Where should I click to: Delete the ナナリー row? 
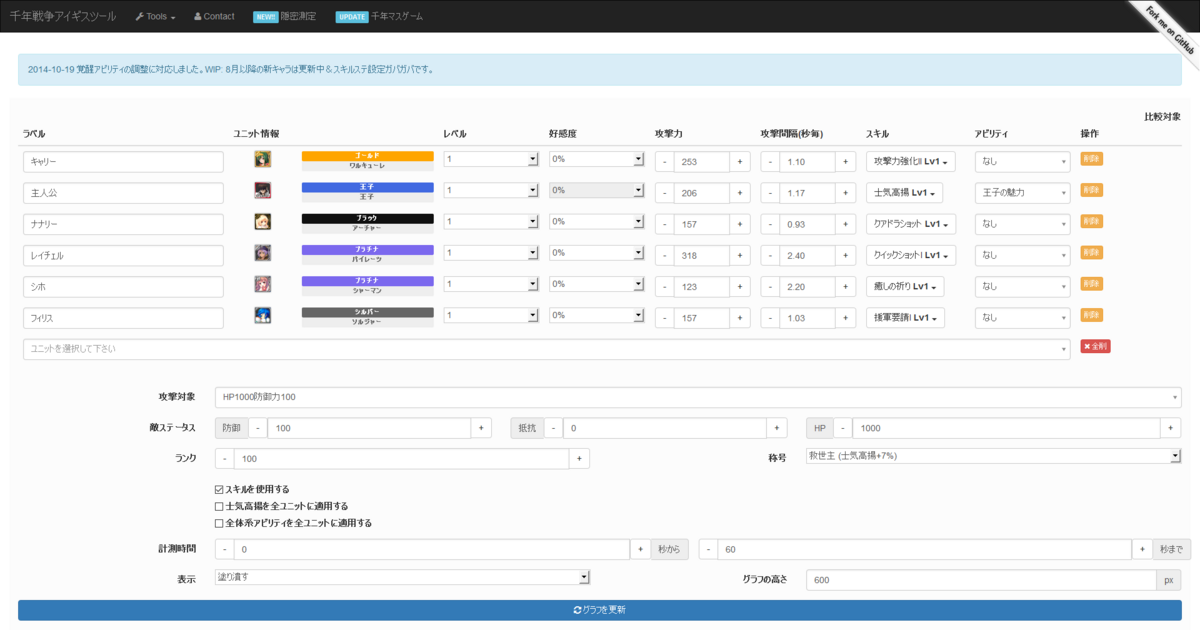coord(1091,221)
